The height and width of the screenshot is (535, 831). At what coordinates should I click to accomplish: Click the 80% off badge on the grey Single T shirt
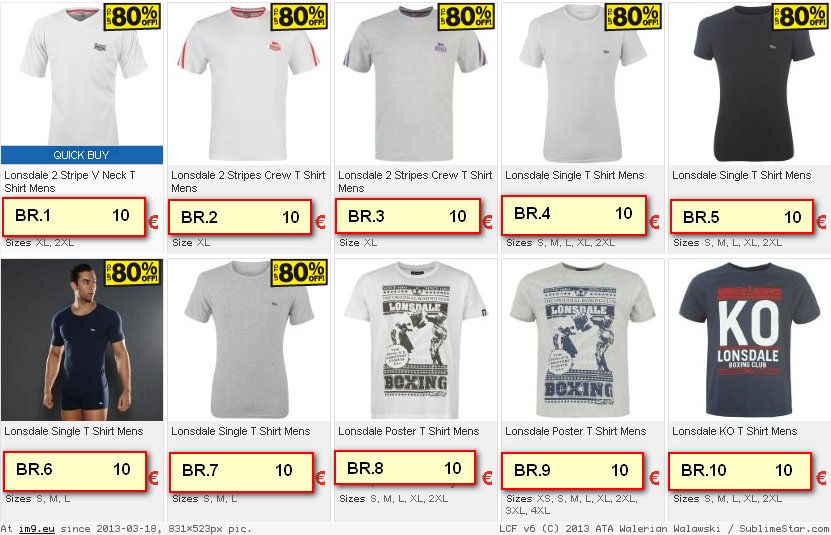pyautogui.click(x=299, y=273)
